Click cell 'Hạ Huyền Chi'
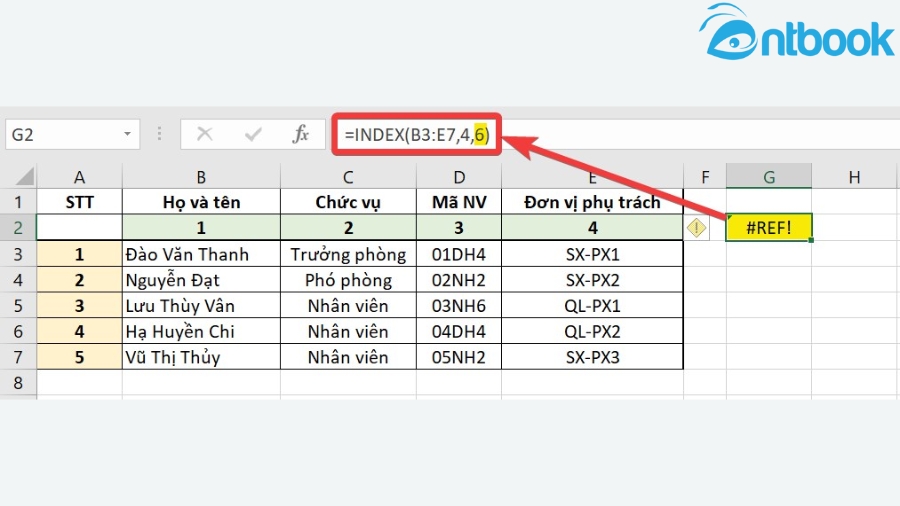The height and width of the screenshot is (506, 900). (x=201, y=331)
